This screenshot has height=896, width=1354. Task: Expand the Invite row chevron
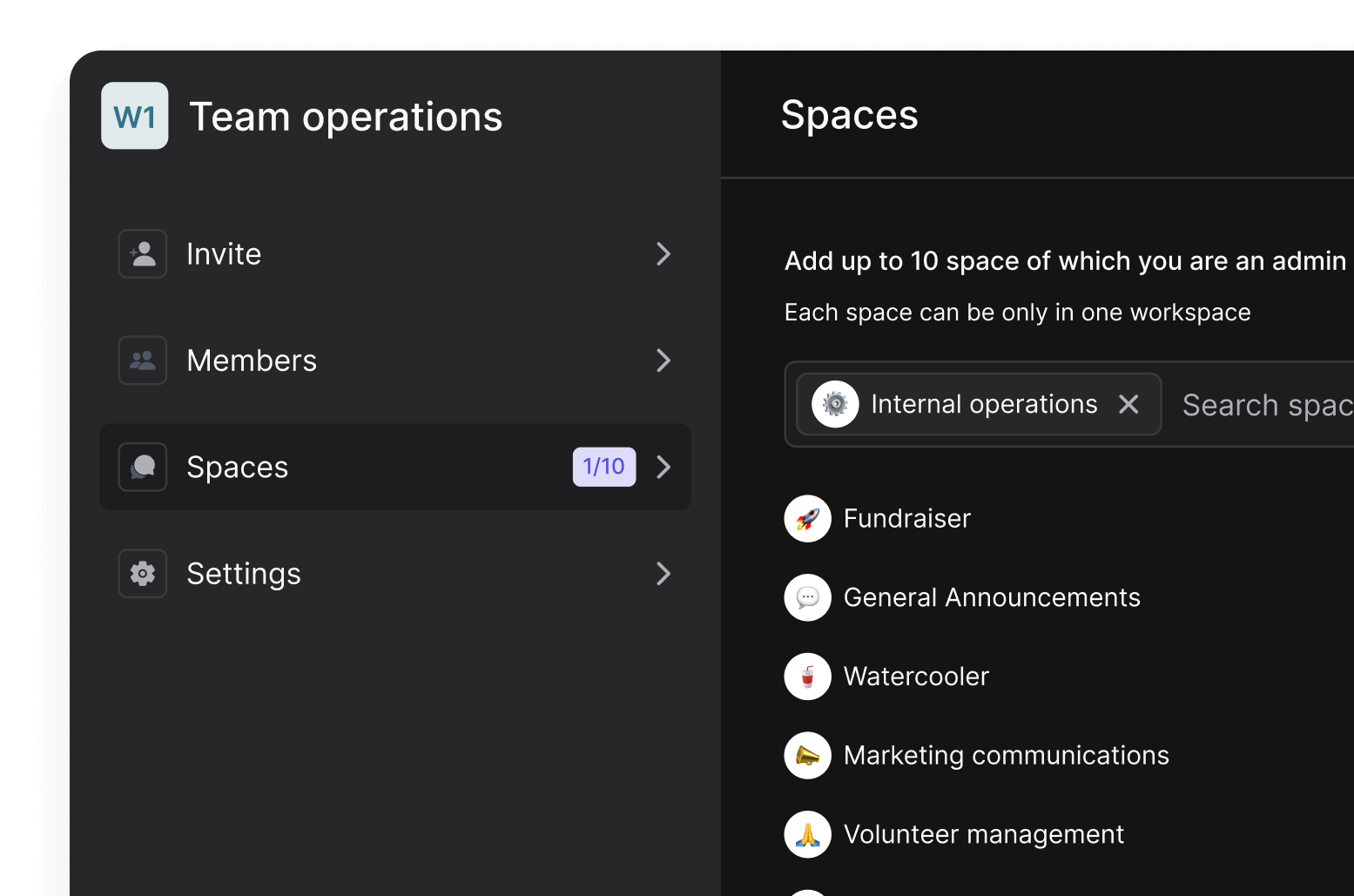(x=664, y=253)
